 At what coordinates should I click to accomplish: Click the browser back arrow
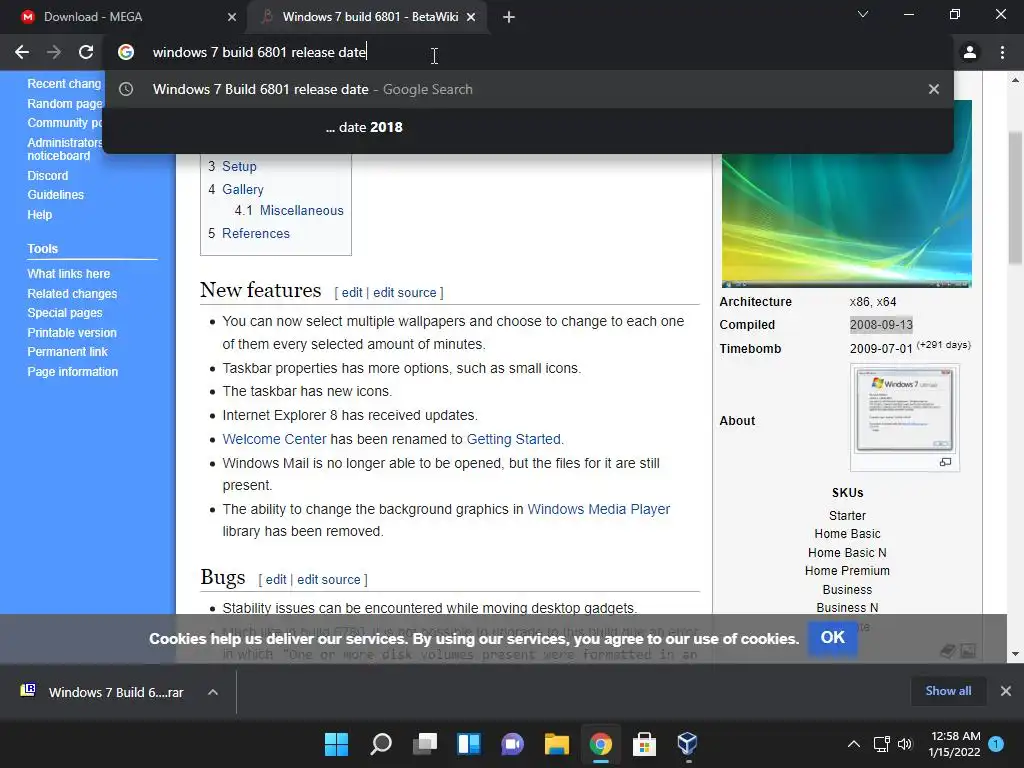click(22, 52)
